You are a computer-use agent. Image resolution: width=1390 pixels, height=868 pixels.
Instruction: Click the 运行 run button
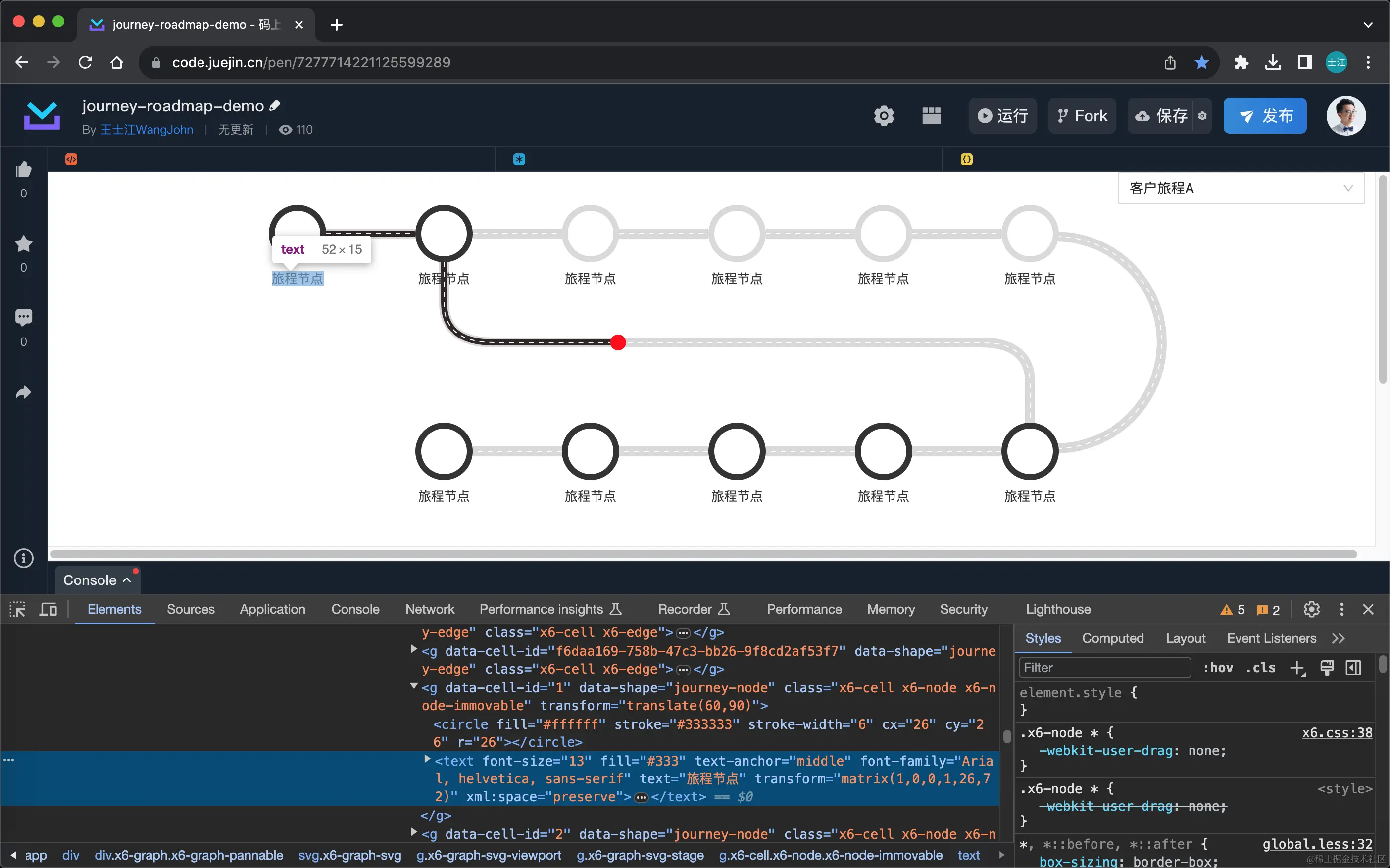[x=1002, y=116]
